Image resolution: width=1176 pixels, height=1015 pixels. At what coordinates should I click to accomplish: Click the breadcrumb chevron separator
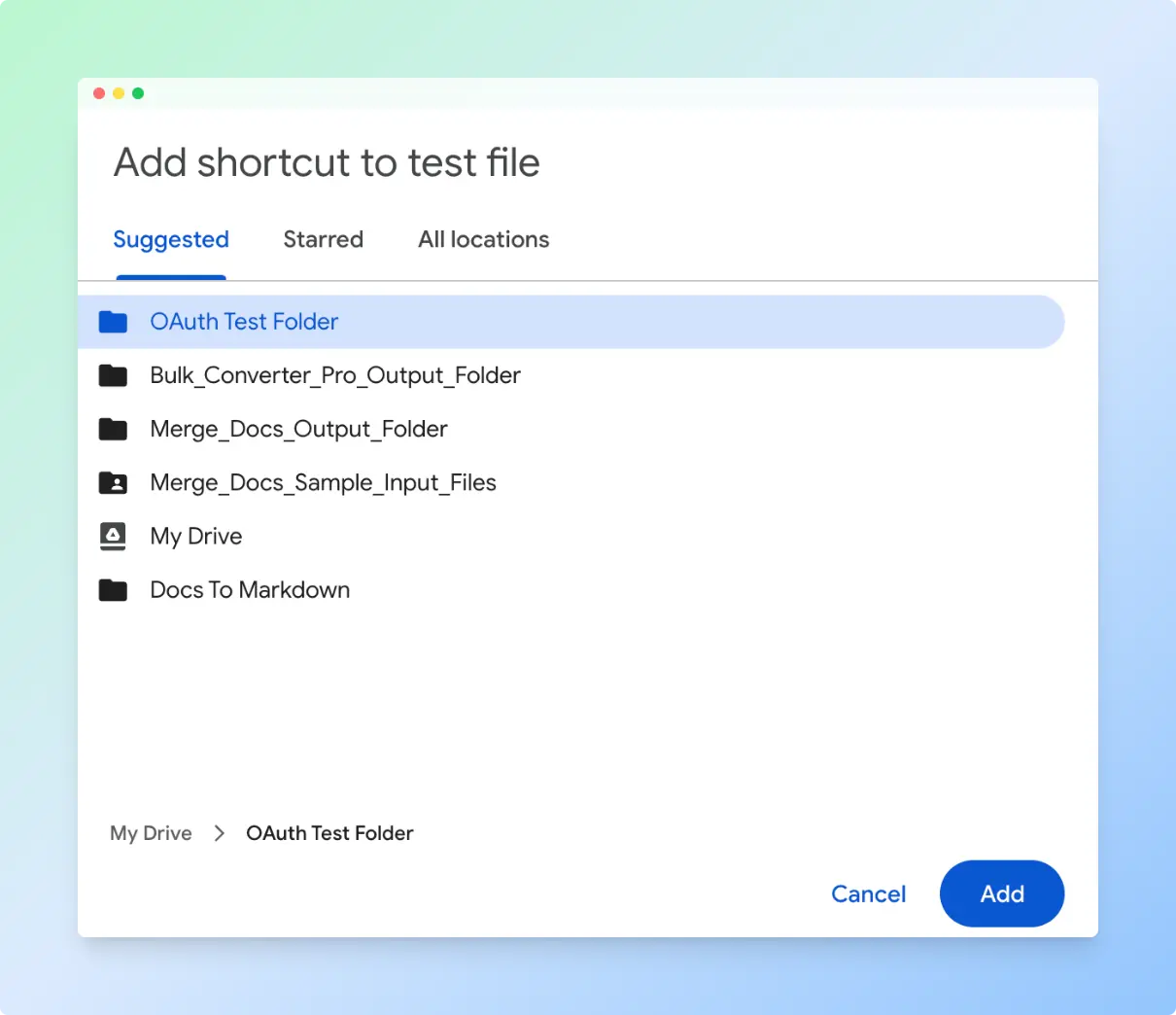pos(220,833)
